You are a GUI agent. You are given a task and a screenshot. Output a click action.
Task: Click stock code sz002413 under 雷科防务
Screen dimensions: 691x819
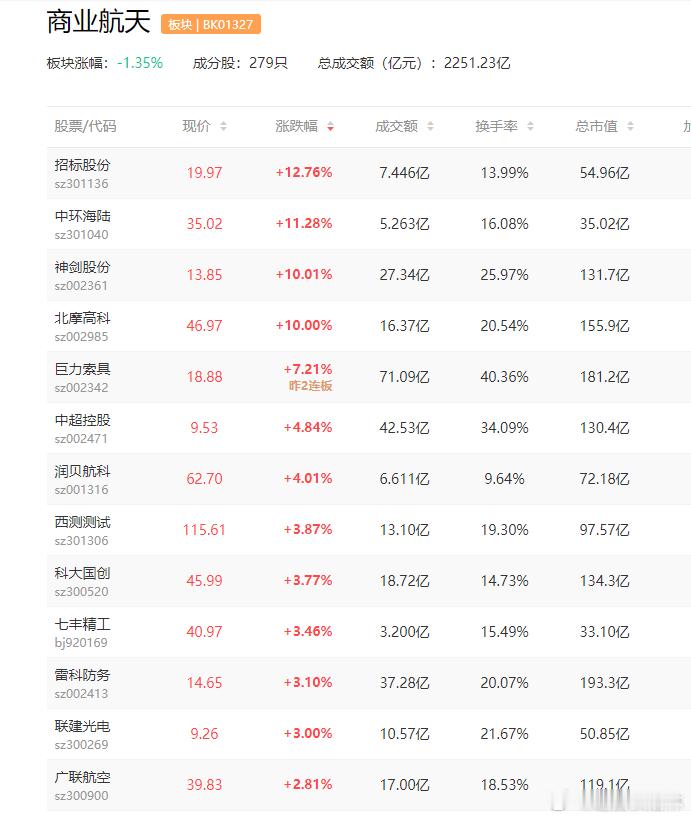pos(81,694)
